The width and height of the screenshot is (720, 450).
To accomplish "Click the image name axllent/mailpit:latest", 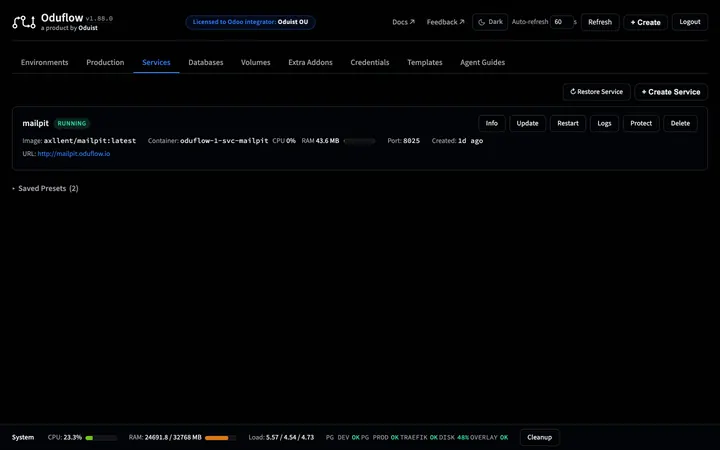I will 90,141.
